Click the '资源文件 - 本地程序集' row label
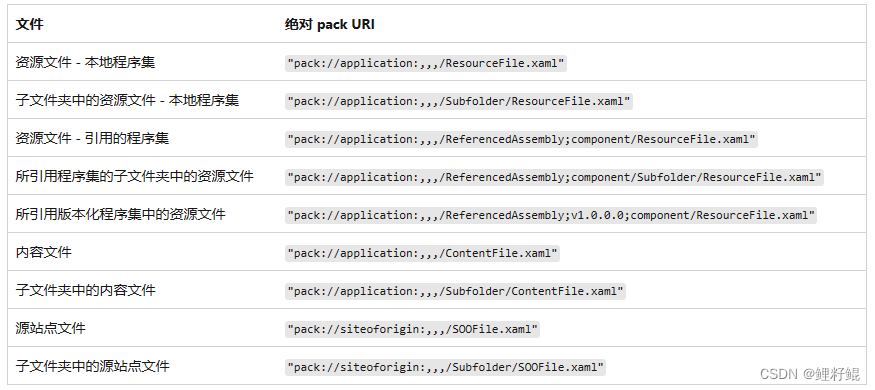Screen dimensions: 875x390 (x=85, y=62)
